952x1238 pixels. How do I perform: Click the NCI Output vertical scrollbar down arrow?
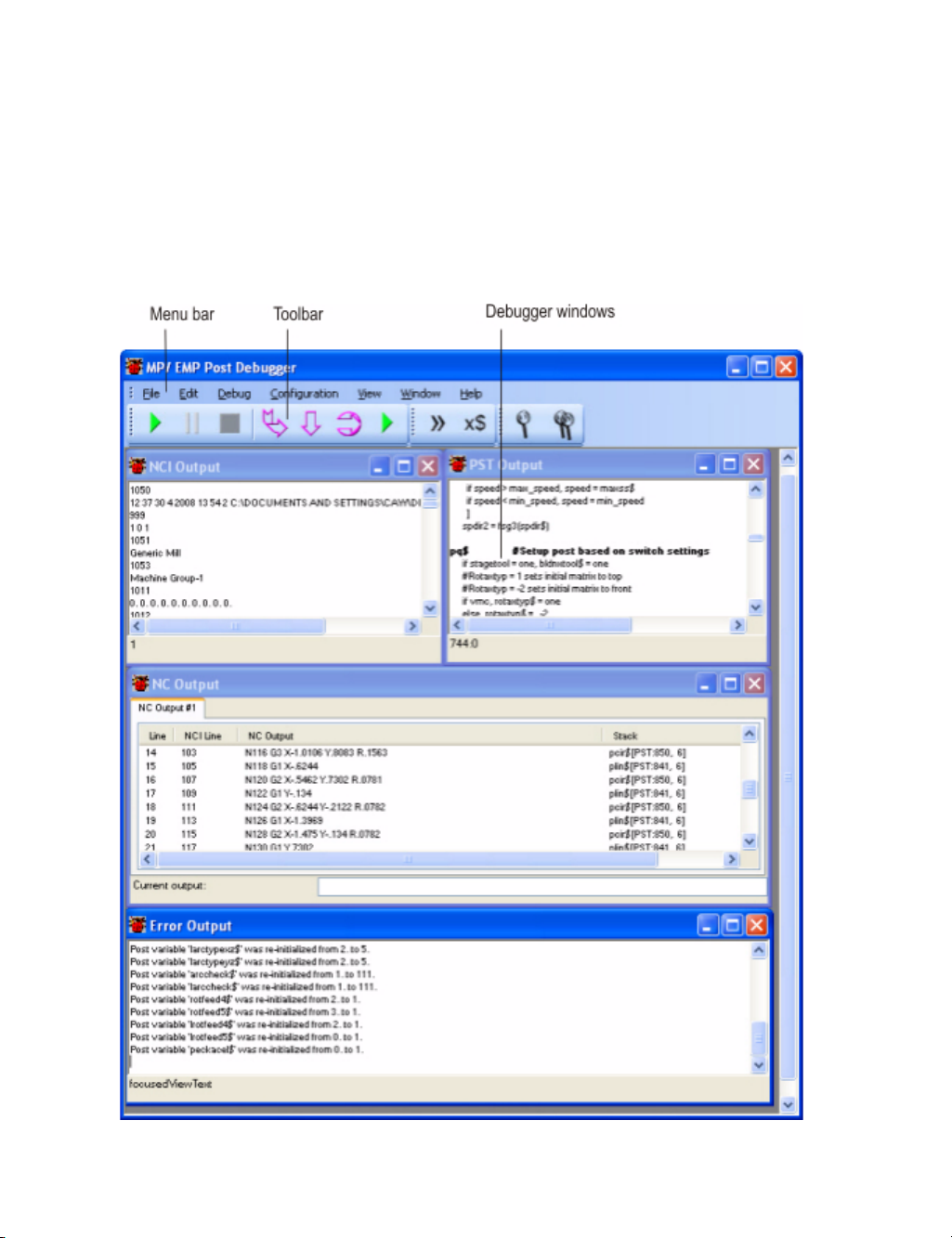pos(430,608)
